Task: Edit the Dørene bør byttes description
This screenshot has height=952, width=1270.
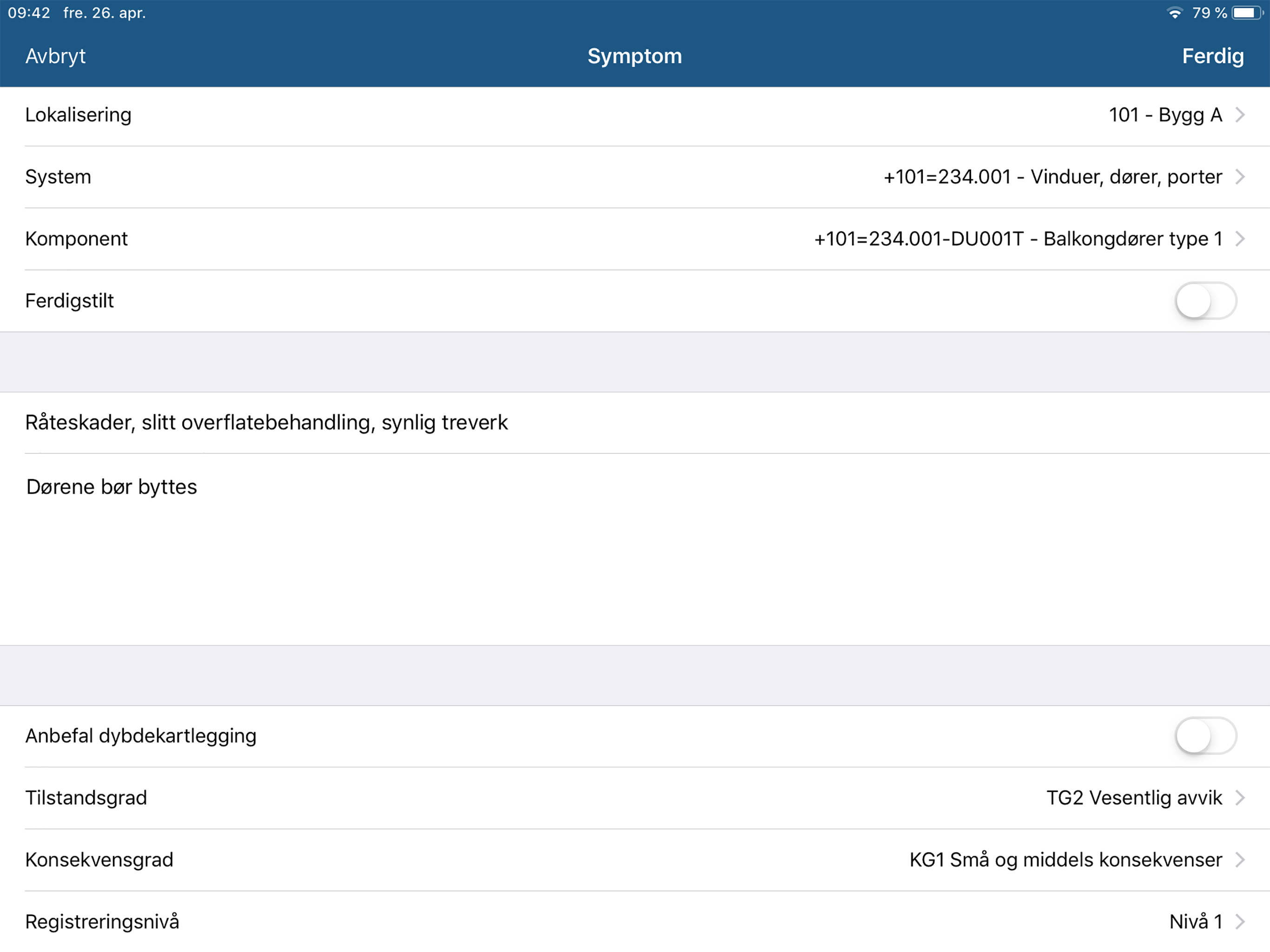Action: tap(635, 549)
